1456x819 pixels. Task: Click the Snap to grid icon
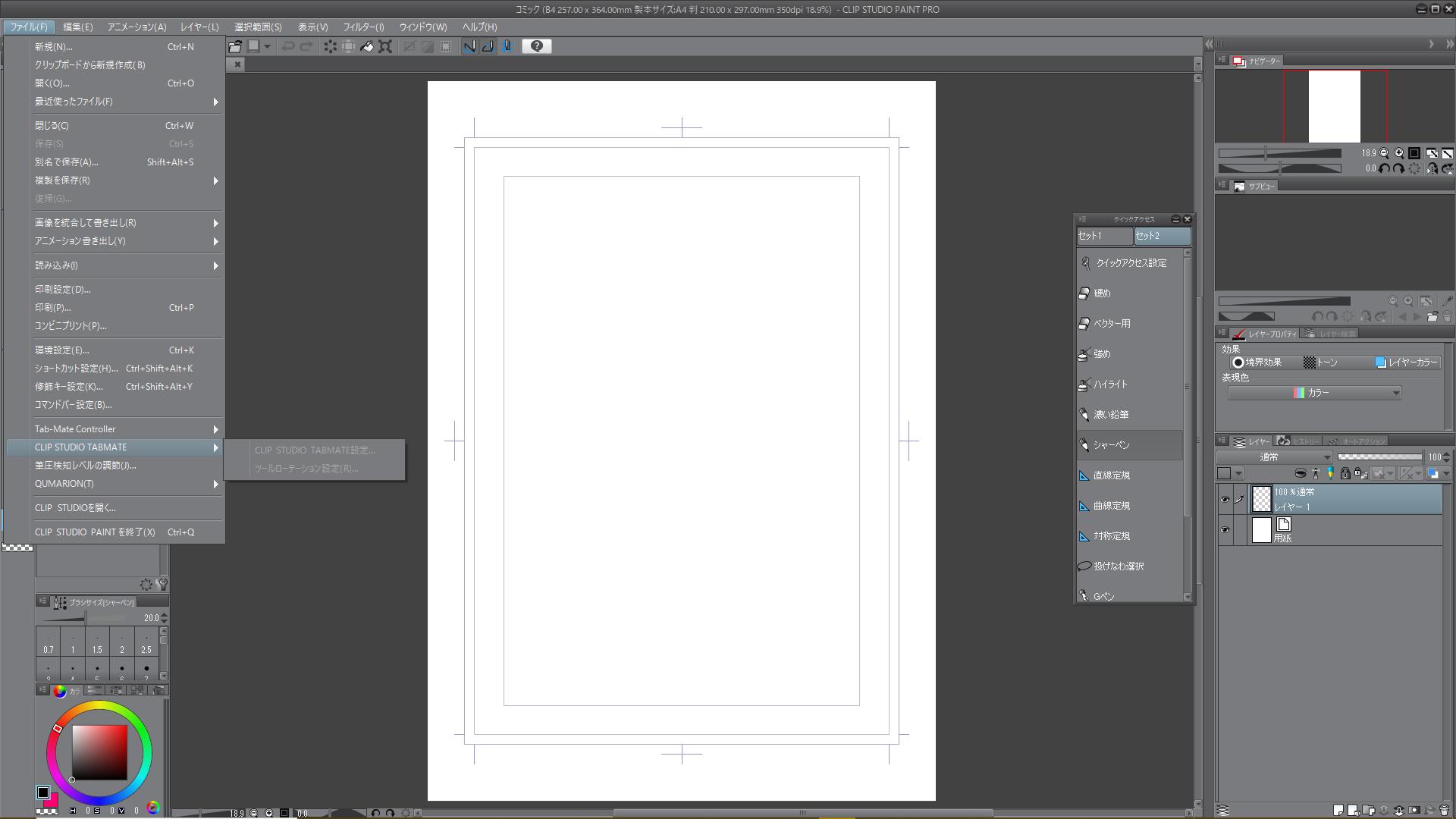click(507, 46)
